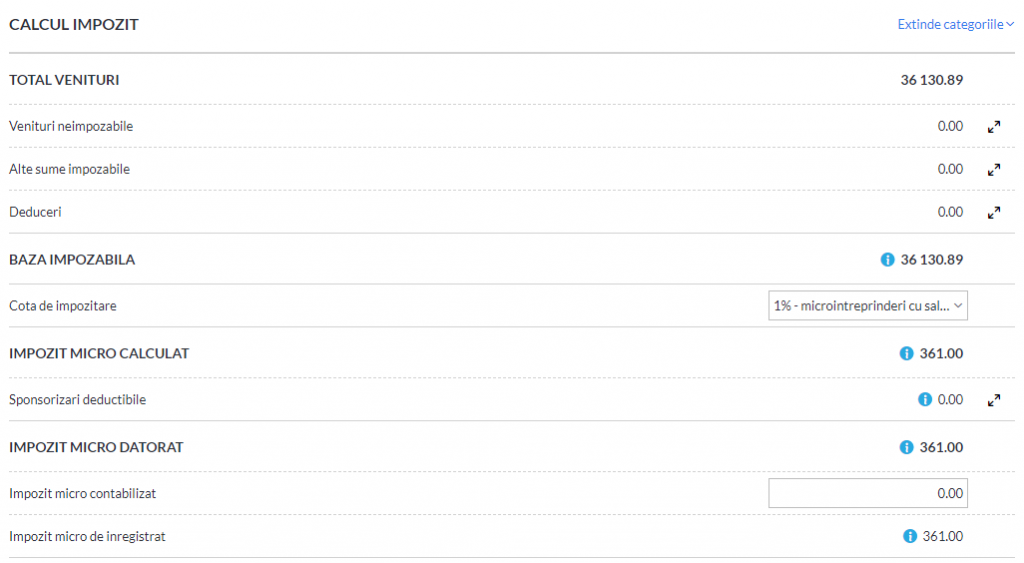Show info for Impozit micro calculat
Screen dimensions: 1024x563
tap(906, 353)
